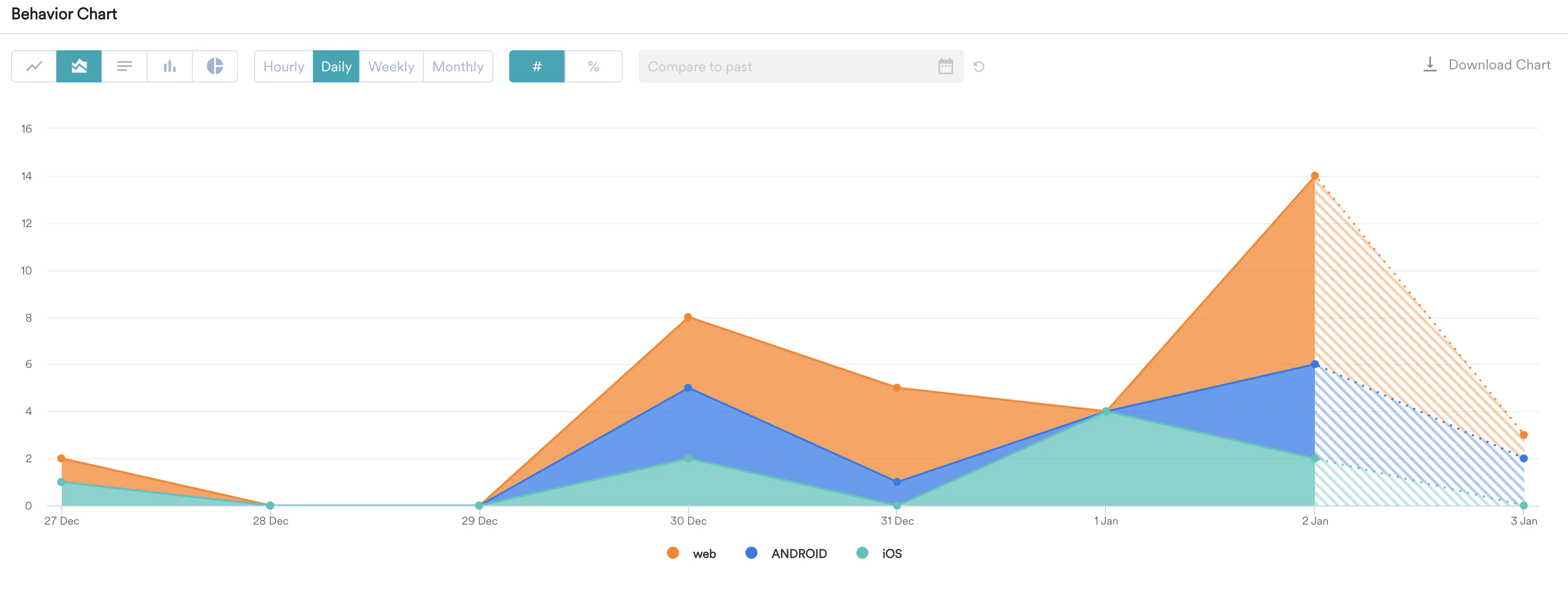Click the download arrow icon

point(1430,65)
